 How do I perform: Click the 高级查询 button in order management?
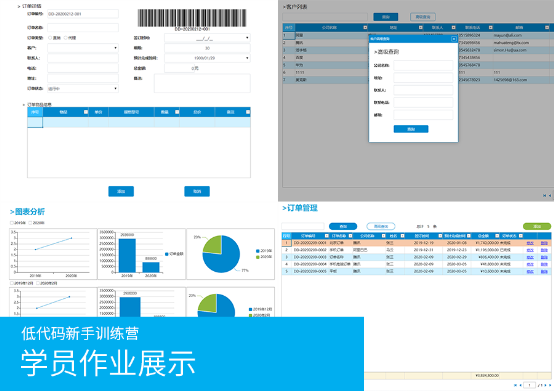click(381, 226)
